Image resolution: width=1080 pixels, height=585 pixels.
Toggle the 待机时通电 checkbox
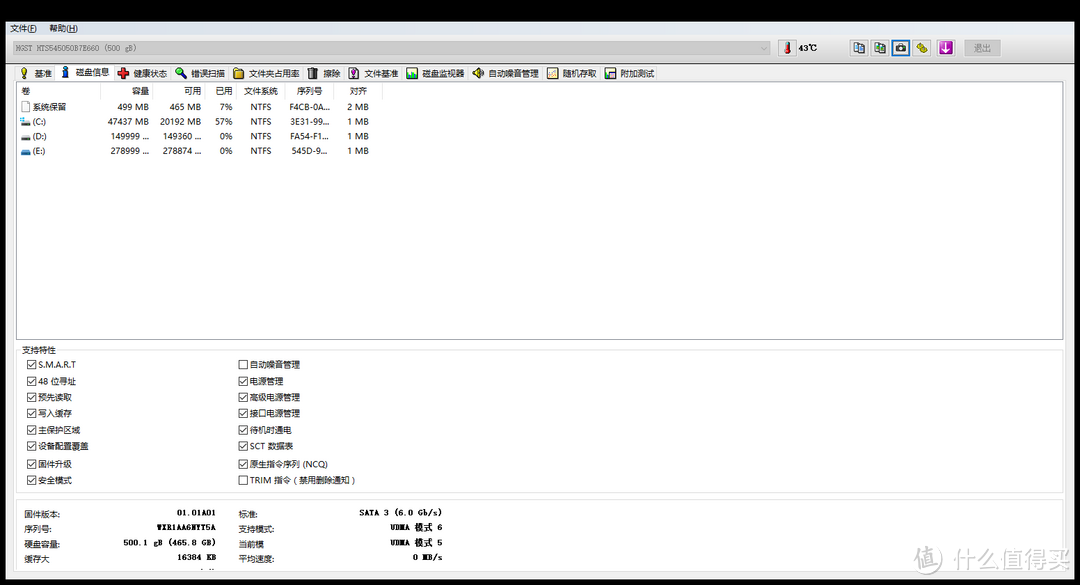(x=243, y=430)
